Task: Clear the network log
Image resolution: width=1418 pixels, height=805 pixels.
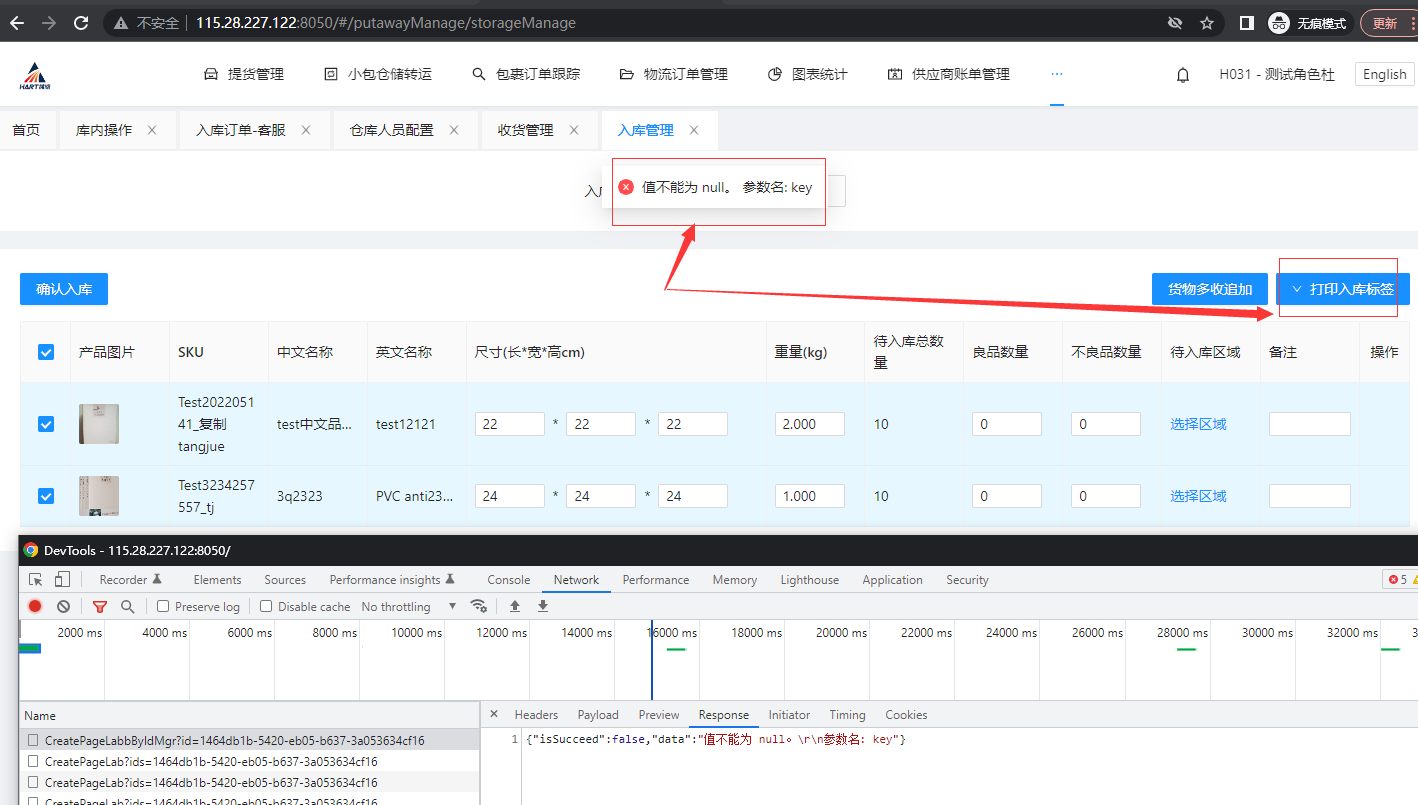Action: [63, 606]
